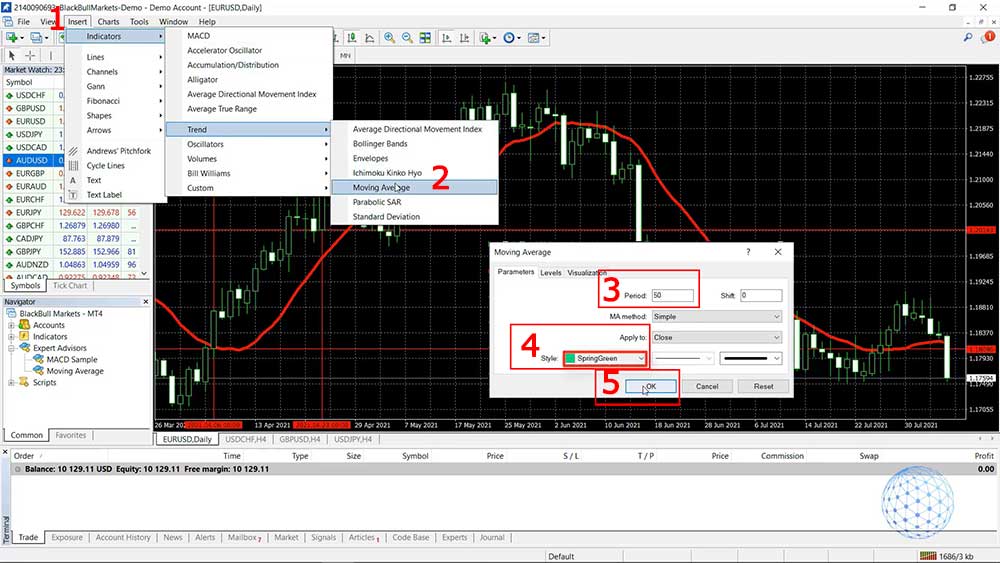The image size is (1000, 563).
Task: Open the Profiles toolbar icon
Action: point(36,38)
